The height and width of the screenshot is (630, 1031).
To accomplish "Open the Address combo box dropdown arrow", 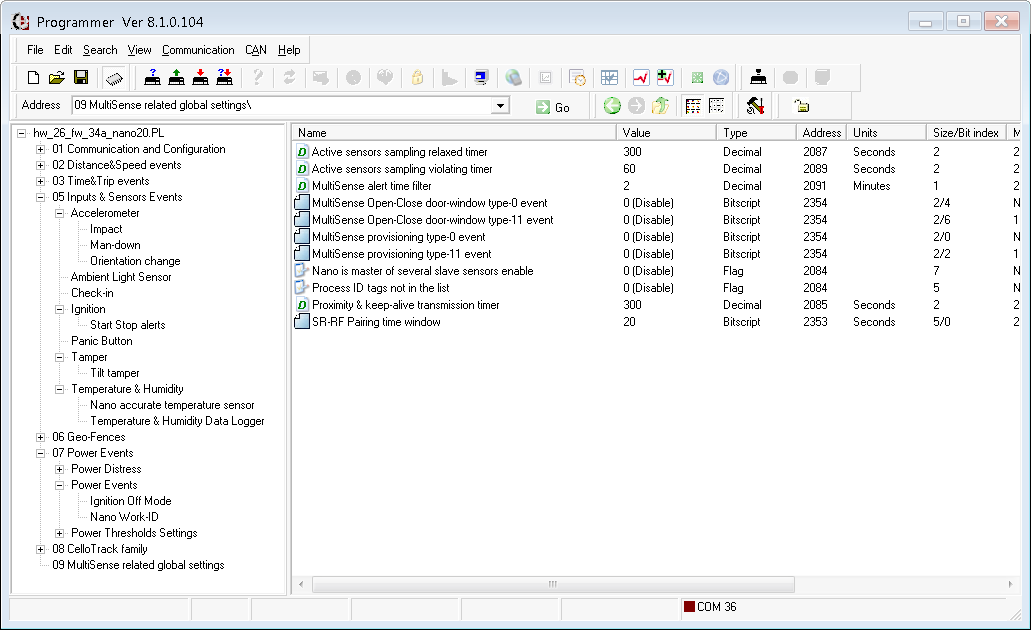I will click(x=500, y=105).
